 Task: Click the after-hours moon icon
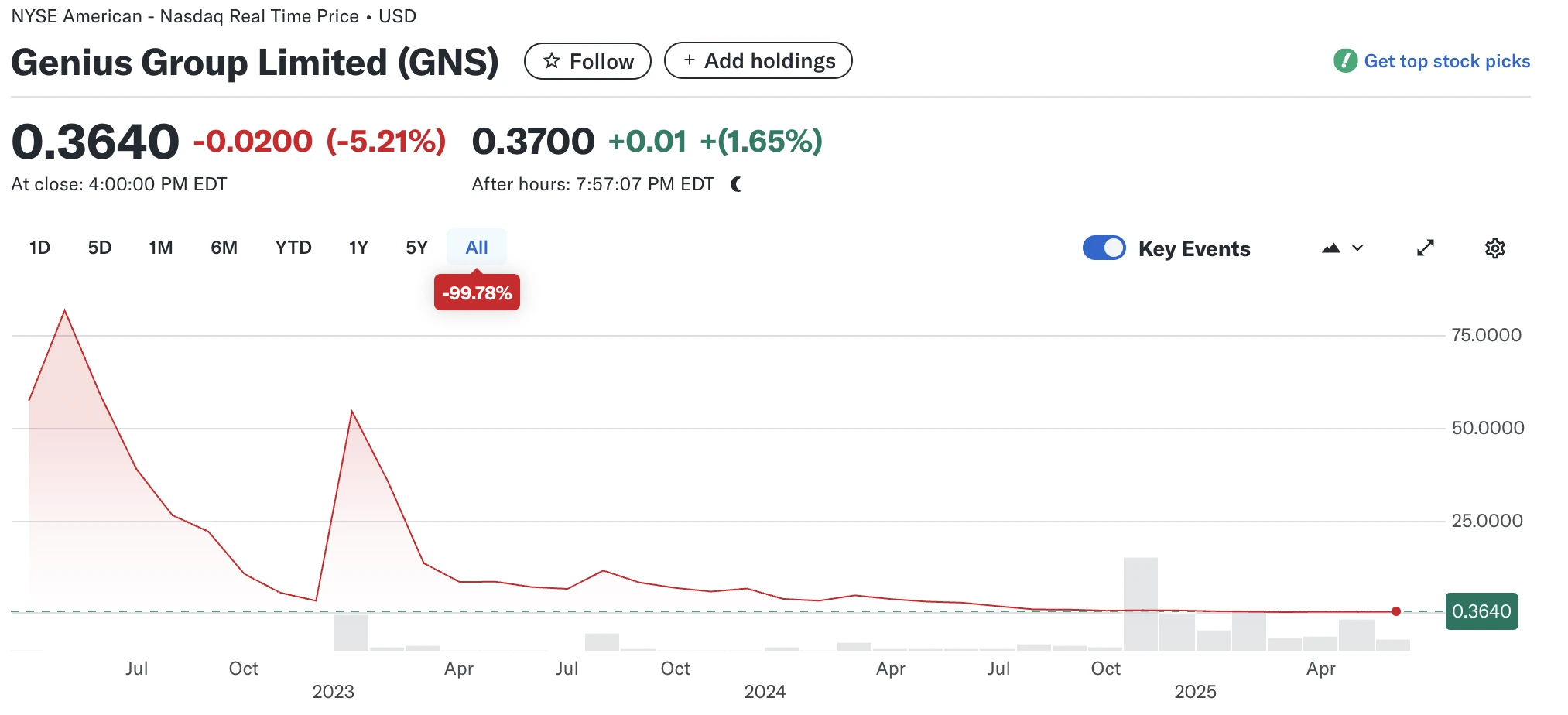[x=736, y=184]
